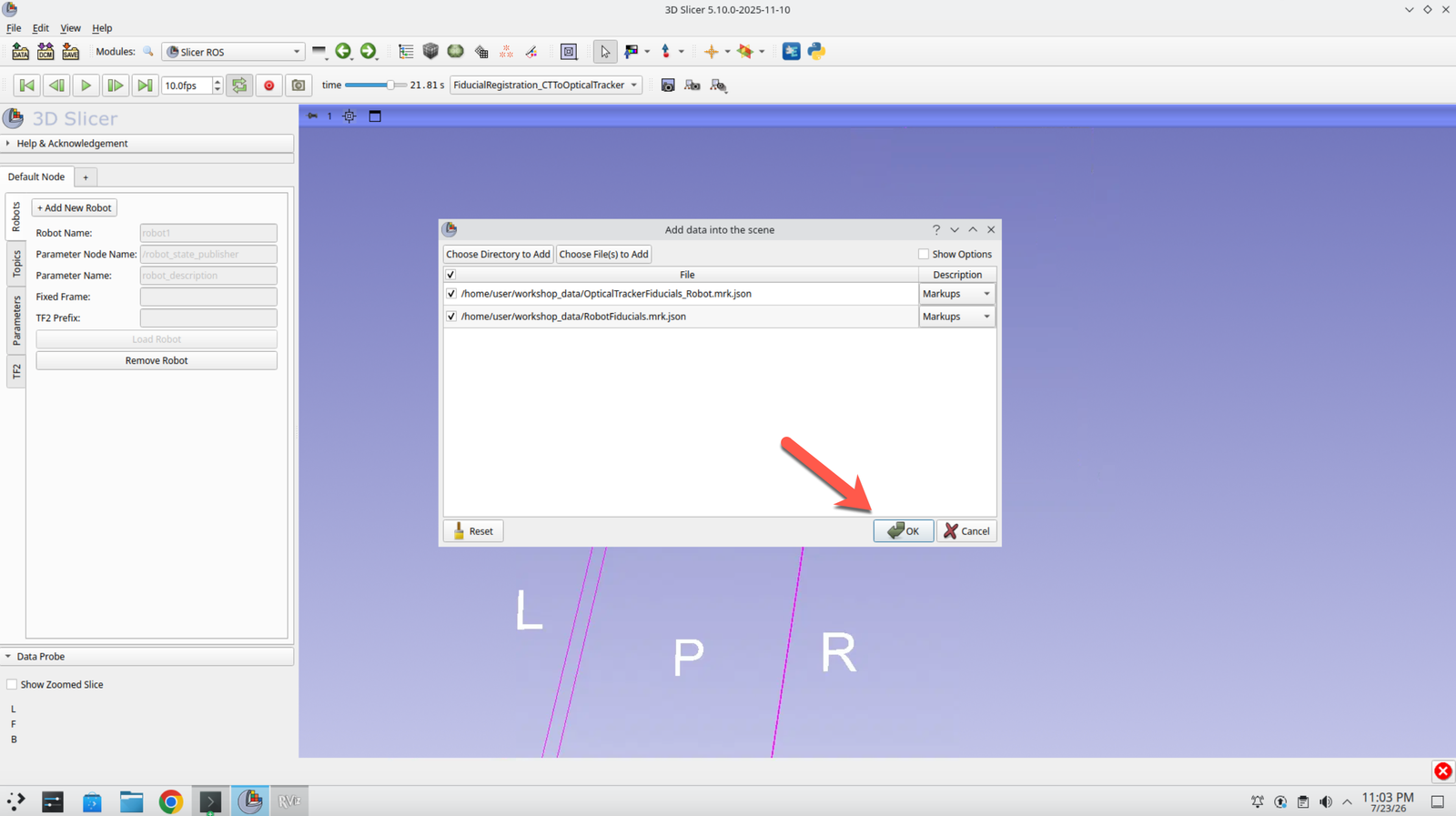
Task: Play the sequence
Action: coord(86,86)
